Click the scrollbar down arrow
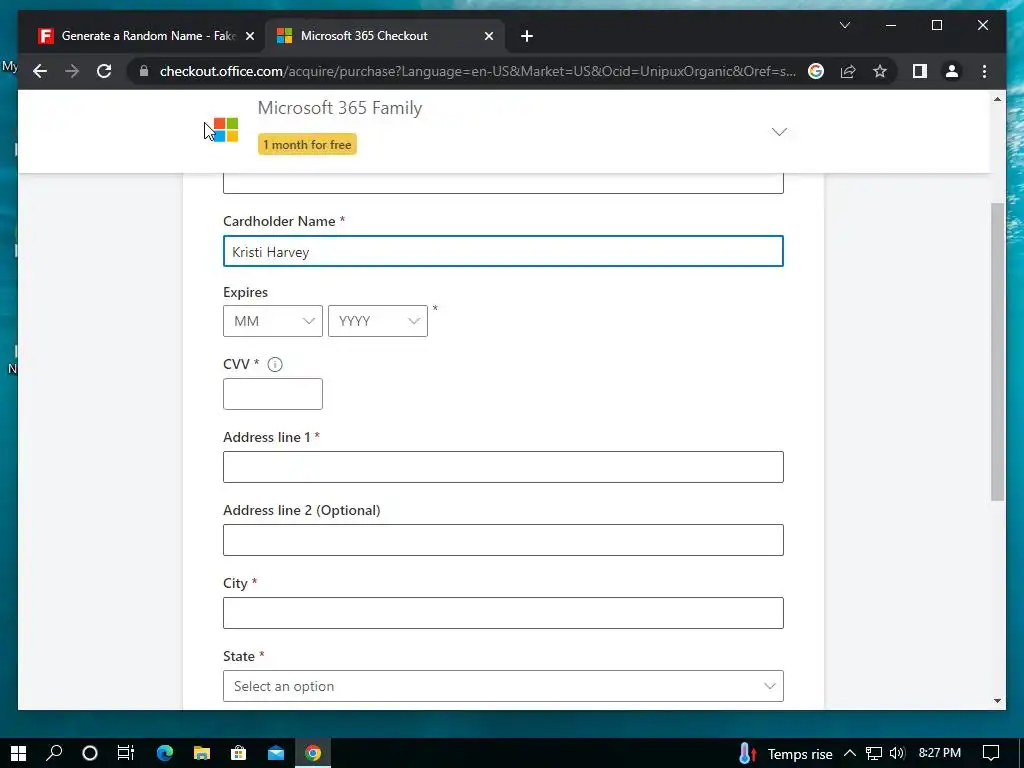The height and width of the screenshot is (768, 1024). pos(997,701)
